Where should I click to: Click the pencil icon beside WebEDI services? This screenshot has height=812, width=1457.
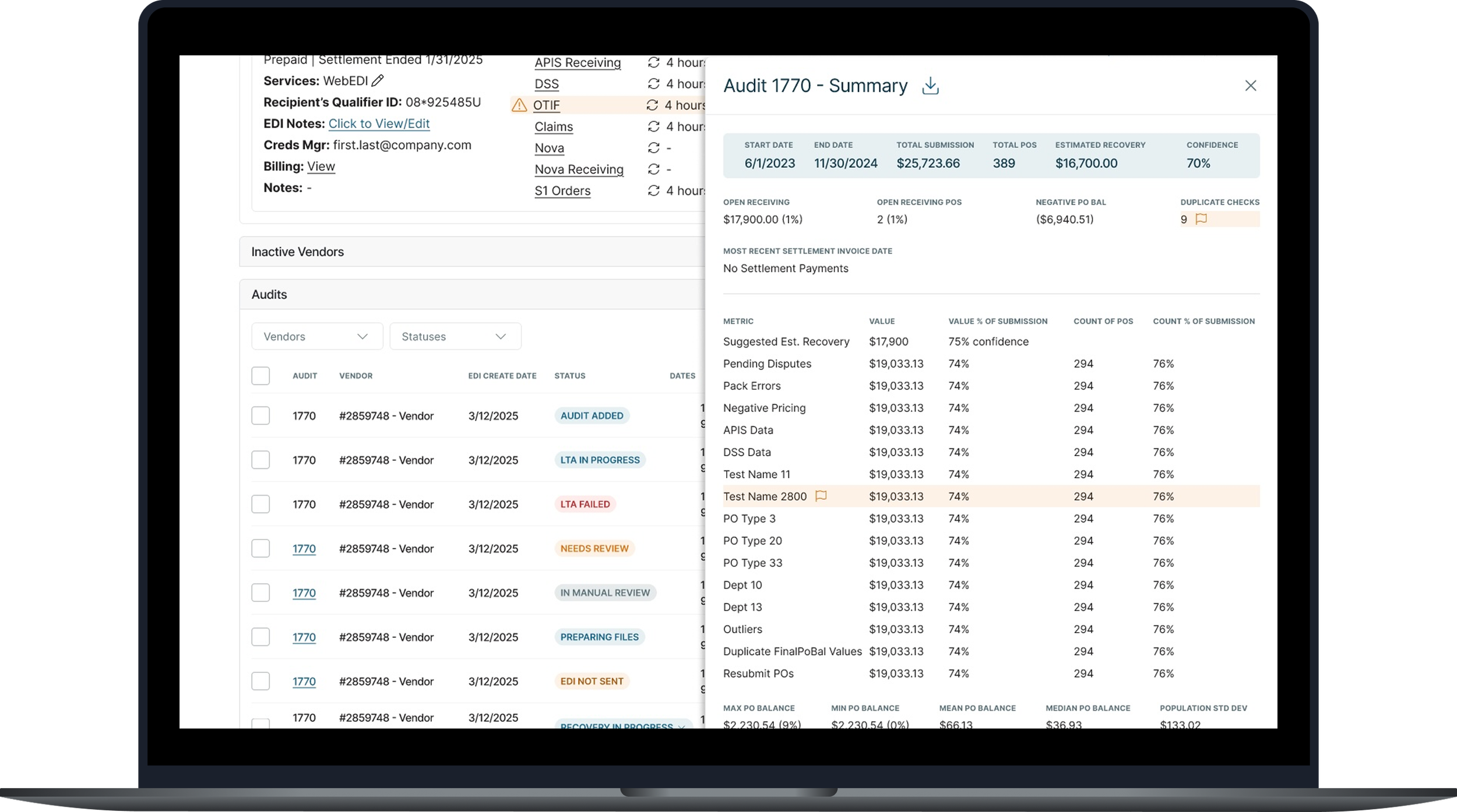point(378,80)
